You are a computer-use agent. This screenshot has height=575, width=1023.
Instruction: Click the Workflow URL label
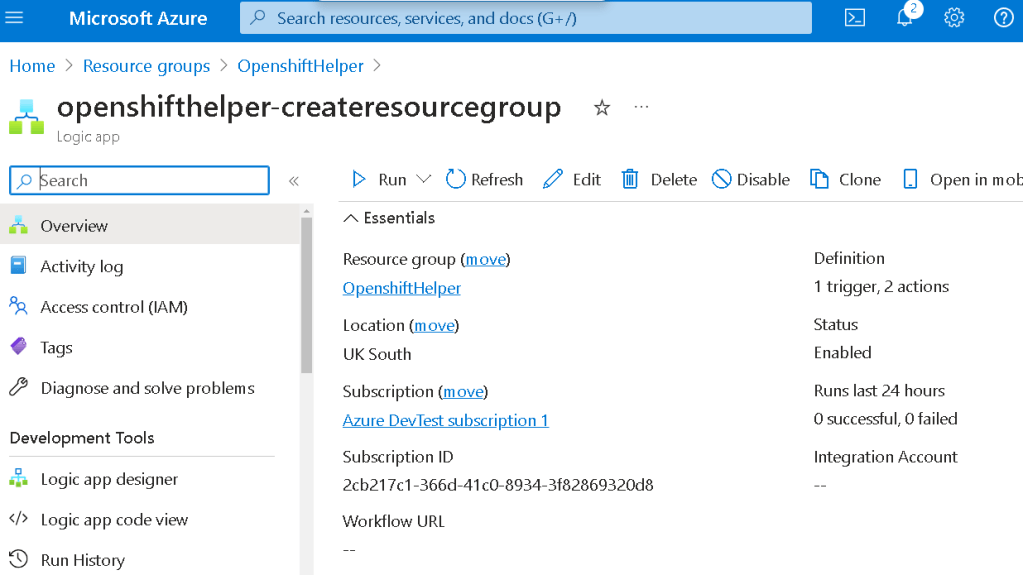click(x=393, y=521)
